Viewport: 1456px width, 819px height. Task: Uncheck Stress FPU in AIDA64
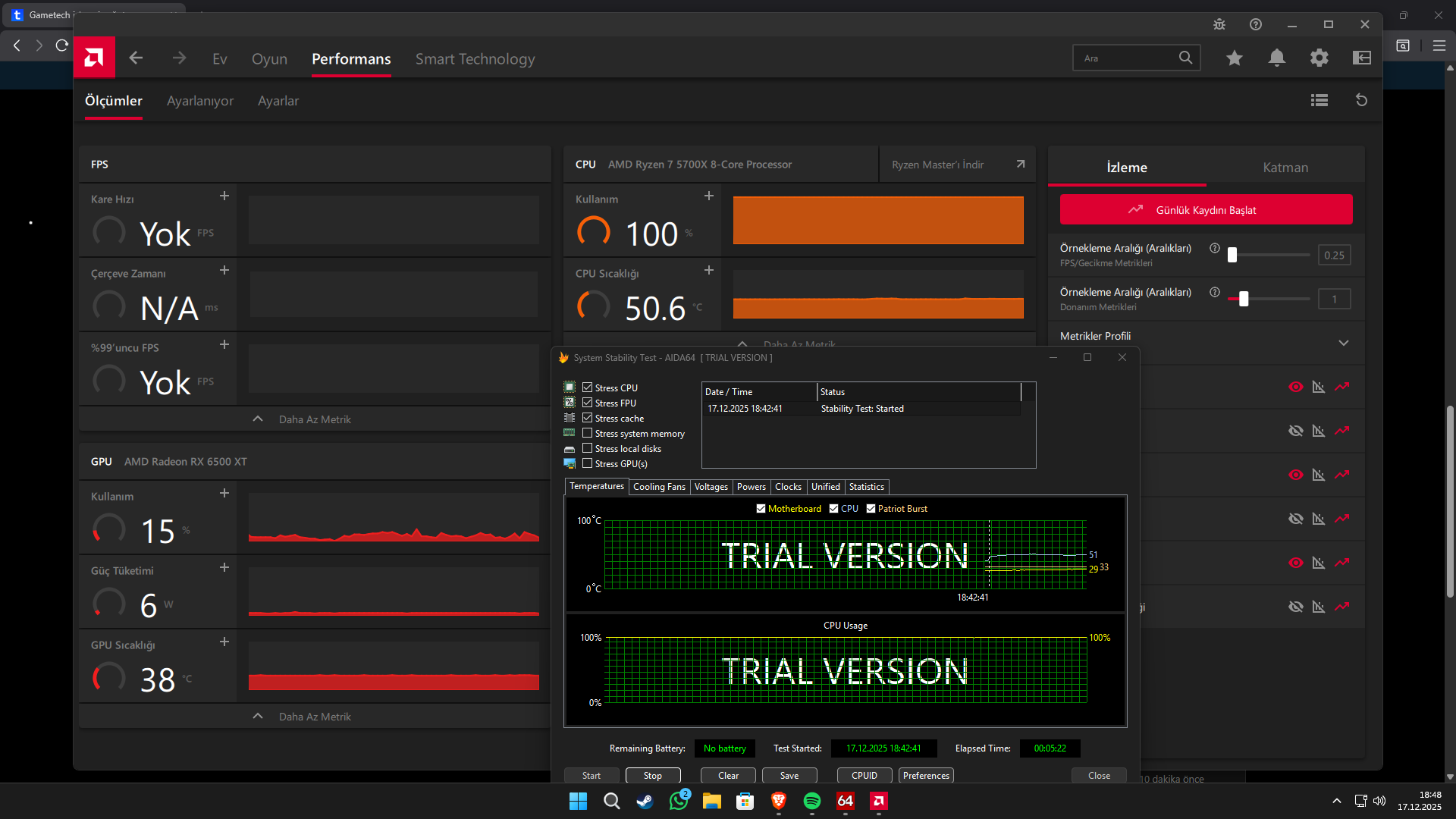[x=587, y=403]
